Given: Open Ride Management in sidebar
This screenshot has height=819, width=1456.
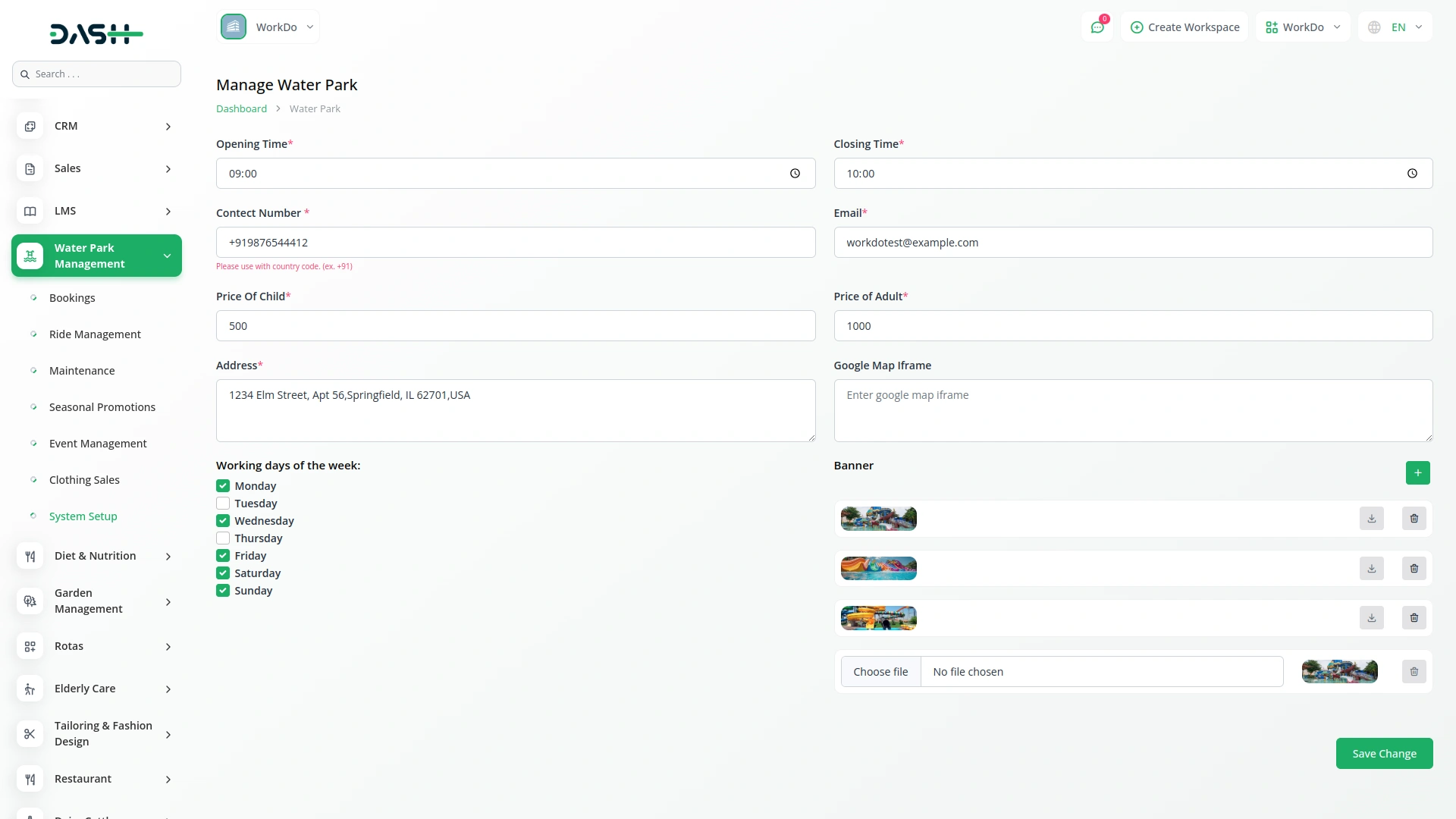Looking at the screenshot, I should coord(95,334).
